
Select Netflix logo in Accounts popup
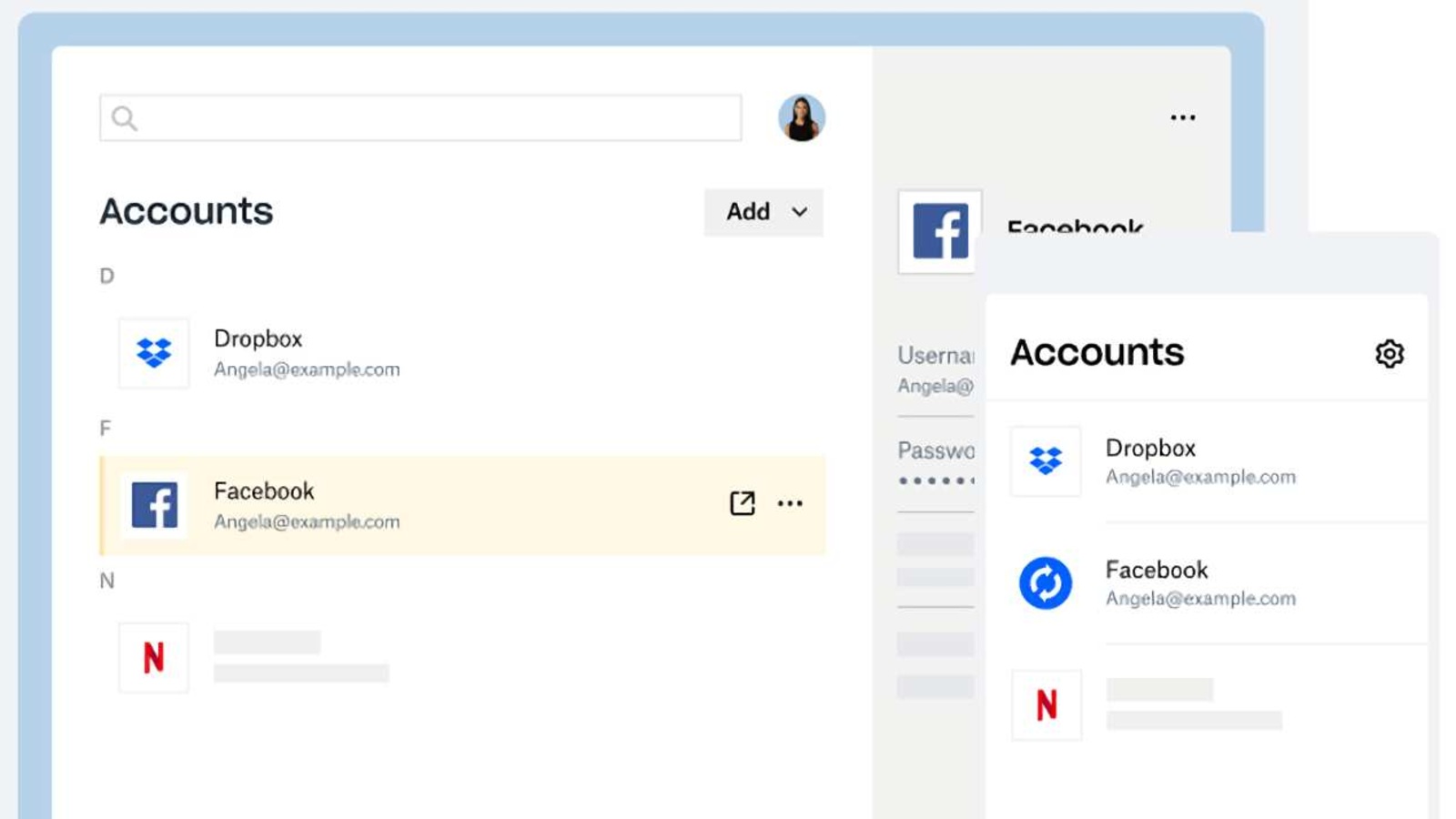[x=1046, y=705]
